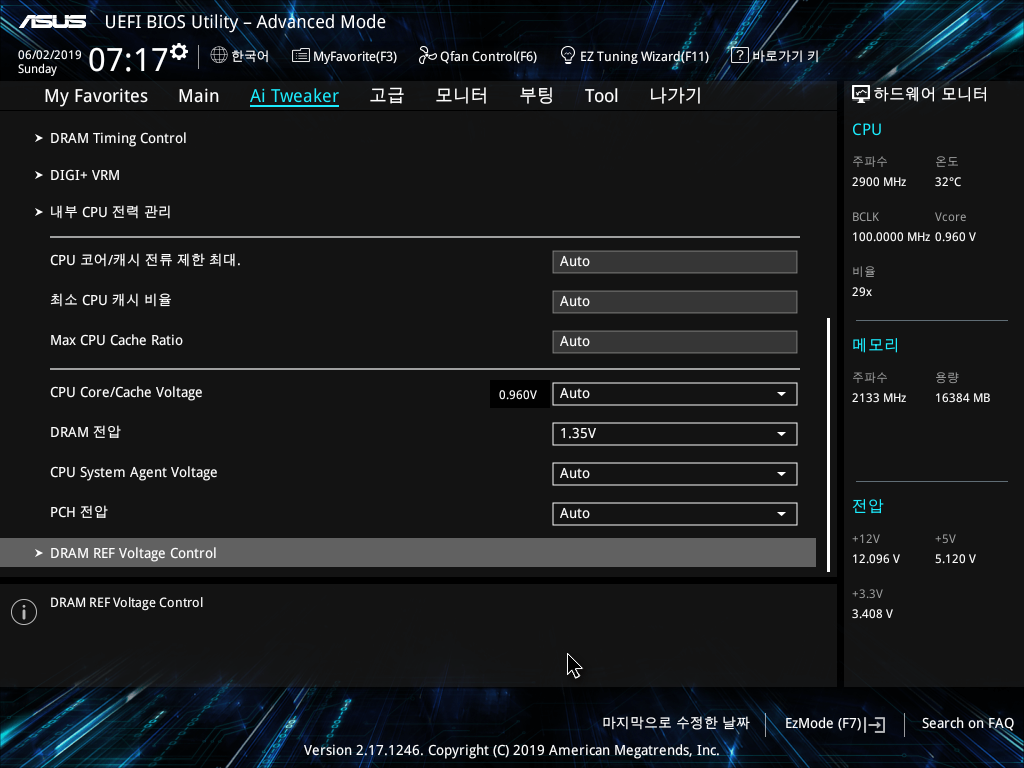The width and height of the screenshot is (1024, 768).
Task: Click the 메모리 section heading
Action: (x=875, y=345)
